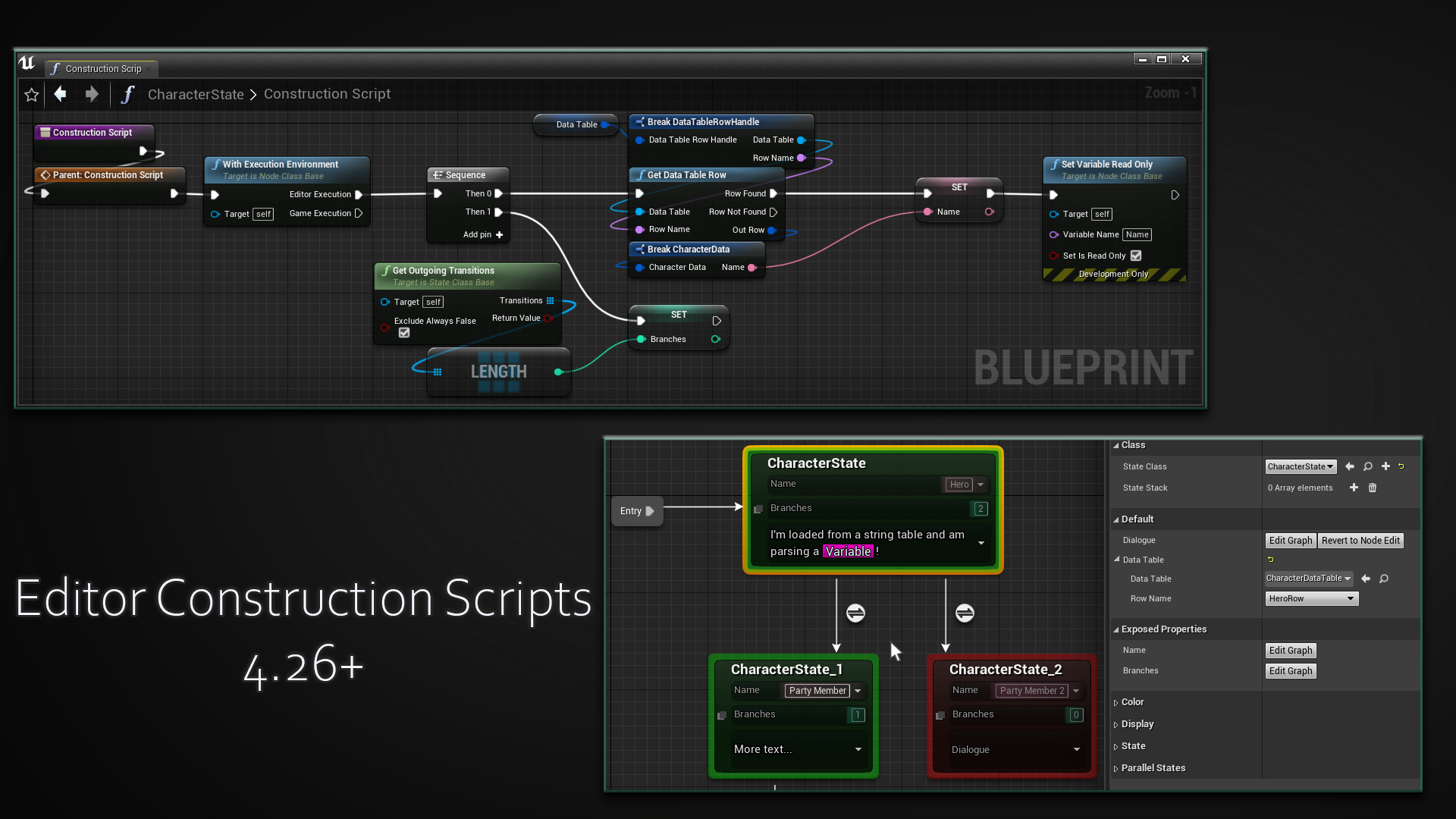Empty the State Stack array with the trash icon
The height and width of the screenshot is (819, 1456).
coord(1373,488)
